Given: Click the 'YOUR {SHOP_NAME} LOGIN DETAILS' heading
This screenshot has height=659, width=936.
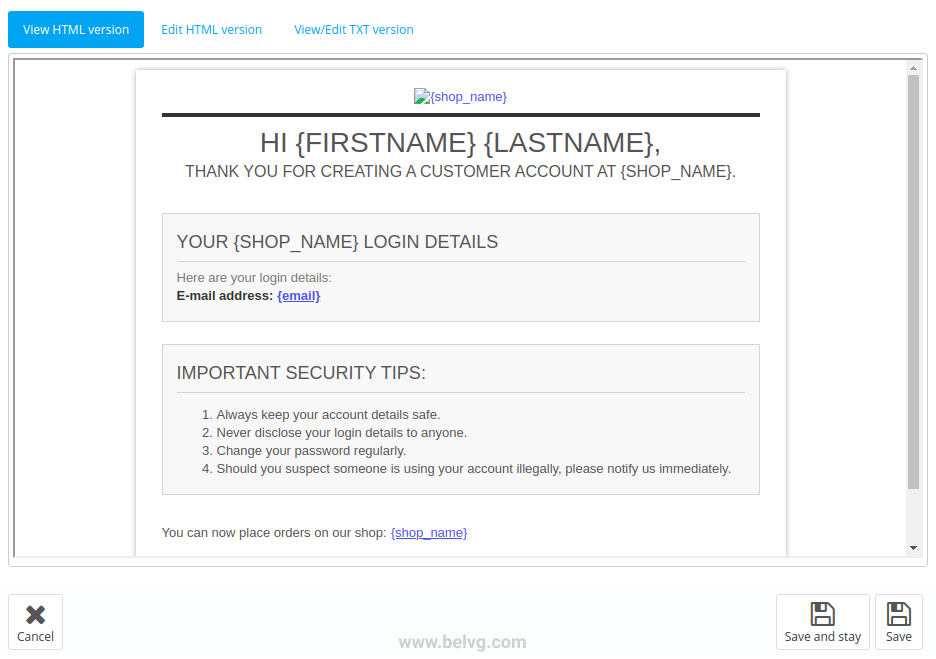Looking at the screenshot, I should pyautogui.click(x=337, y=242).
